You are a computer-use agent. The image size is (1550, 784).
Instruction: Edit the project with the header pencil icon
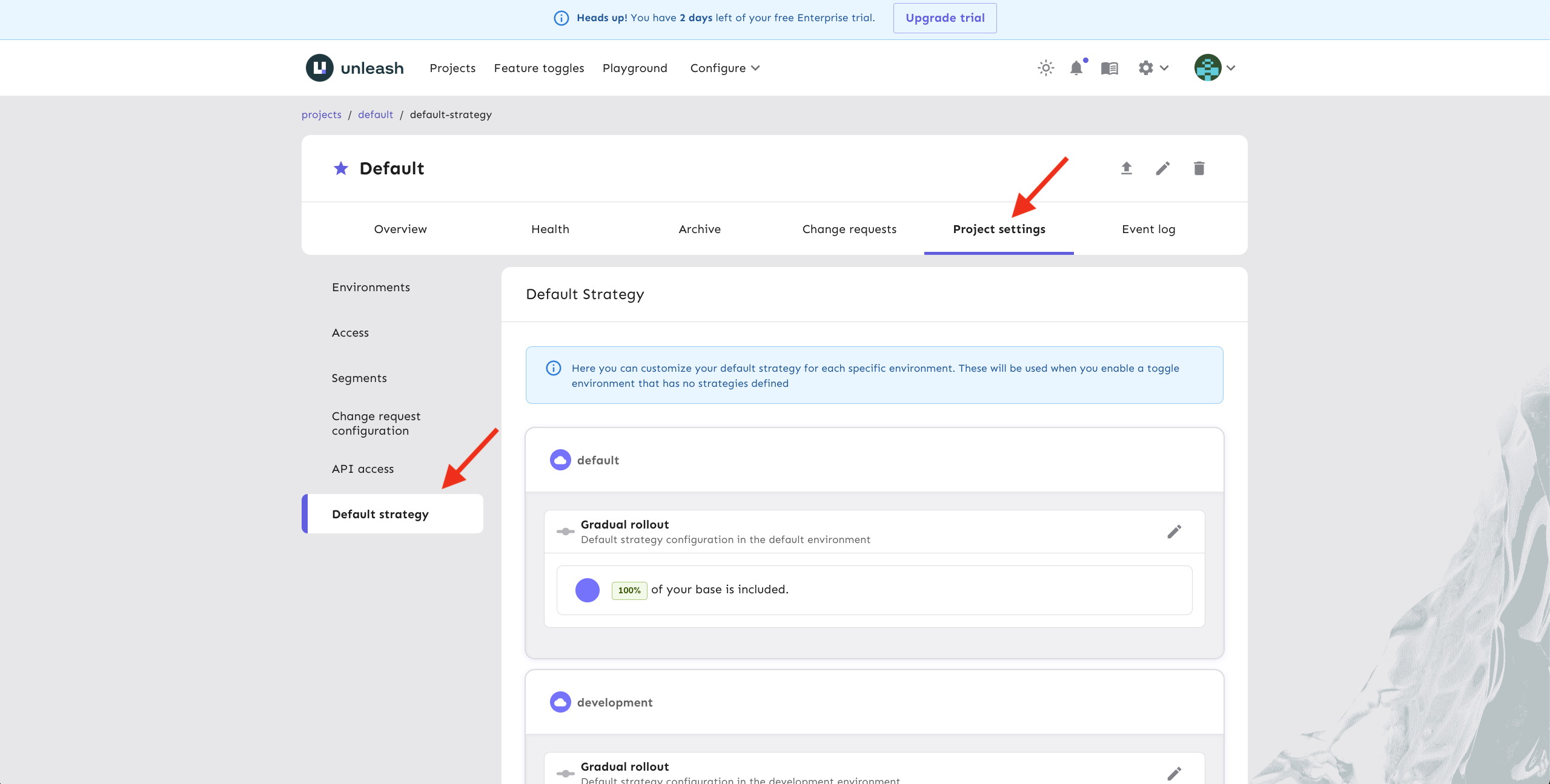click(1162, 168)
